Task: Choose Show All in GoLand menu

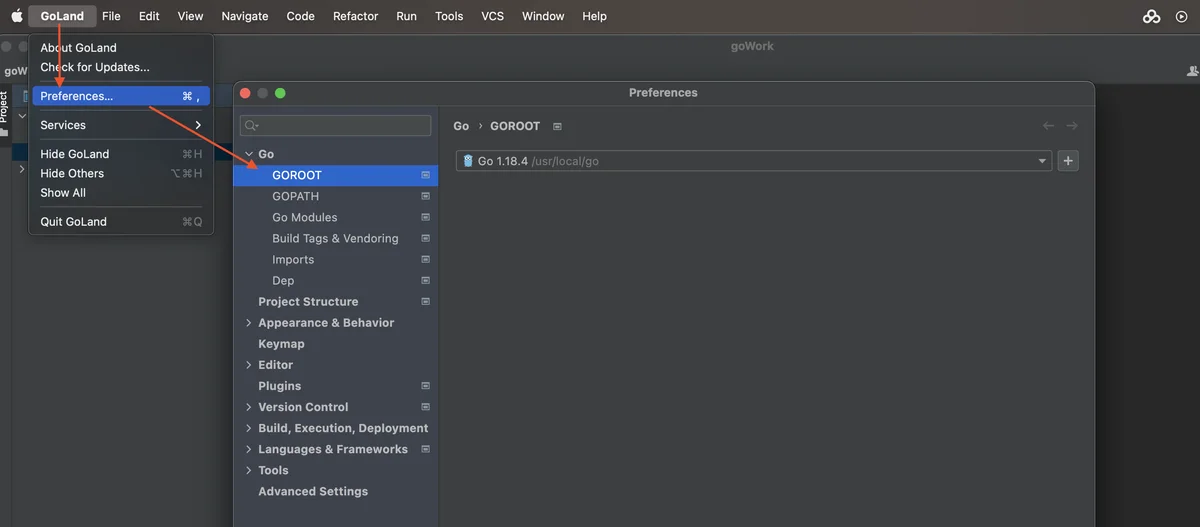Action: click(121, 192)
